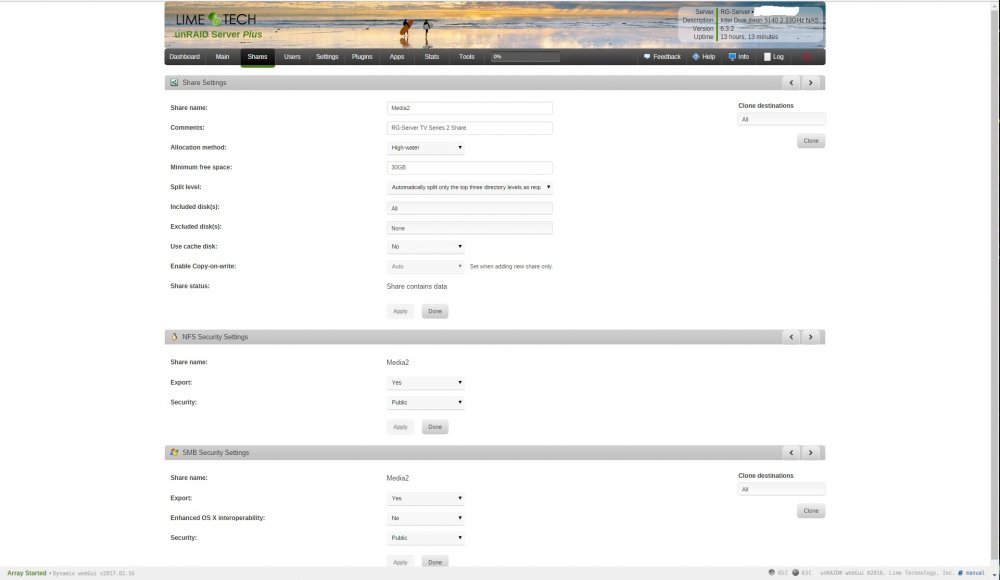
Task: Click the Help diamond icon
Action: tap(696, 57)
